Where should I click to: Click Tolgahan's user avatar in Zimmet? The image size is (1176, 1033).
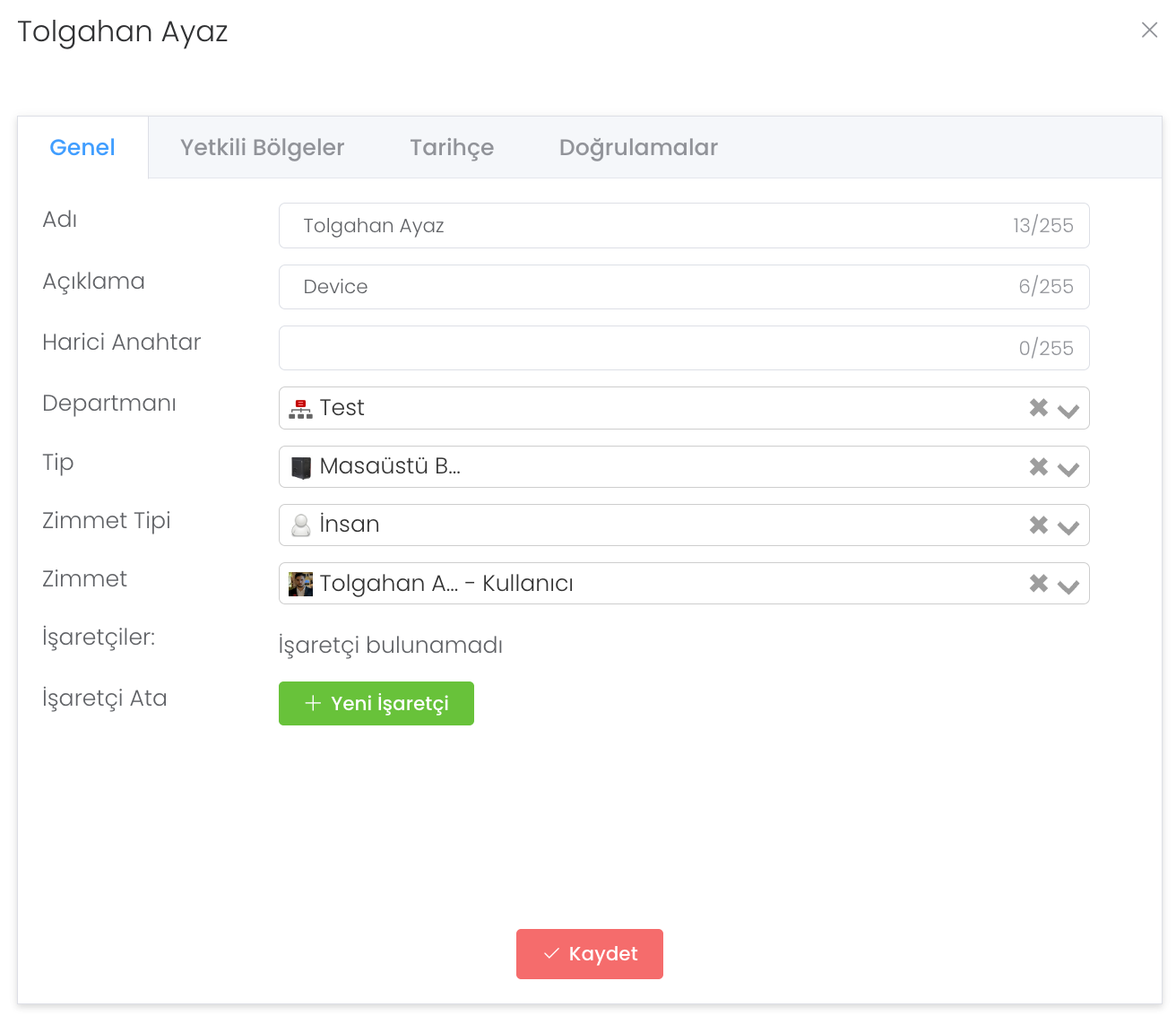point(301,584)
